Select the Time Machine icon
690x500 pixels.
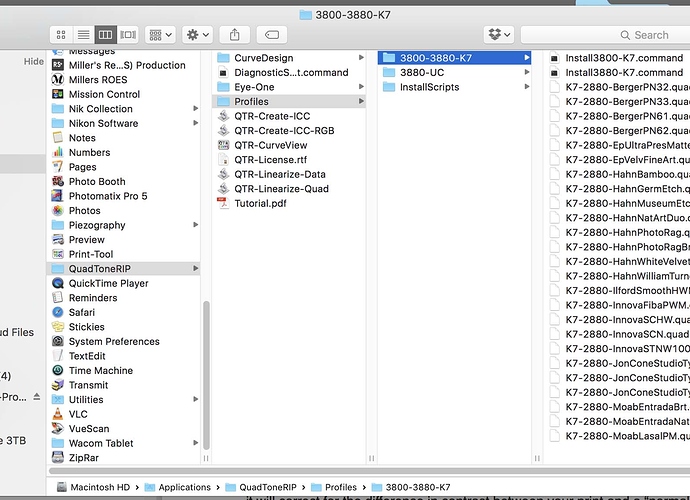pos(58,370)
